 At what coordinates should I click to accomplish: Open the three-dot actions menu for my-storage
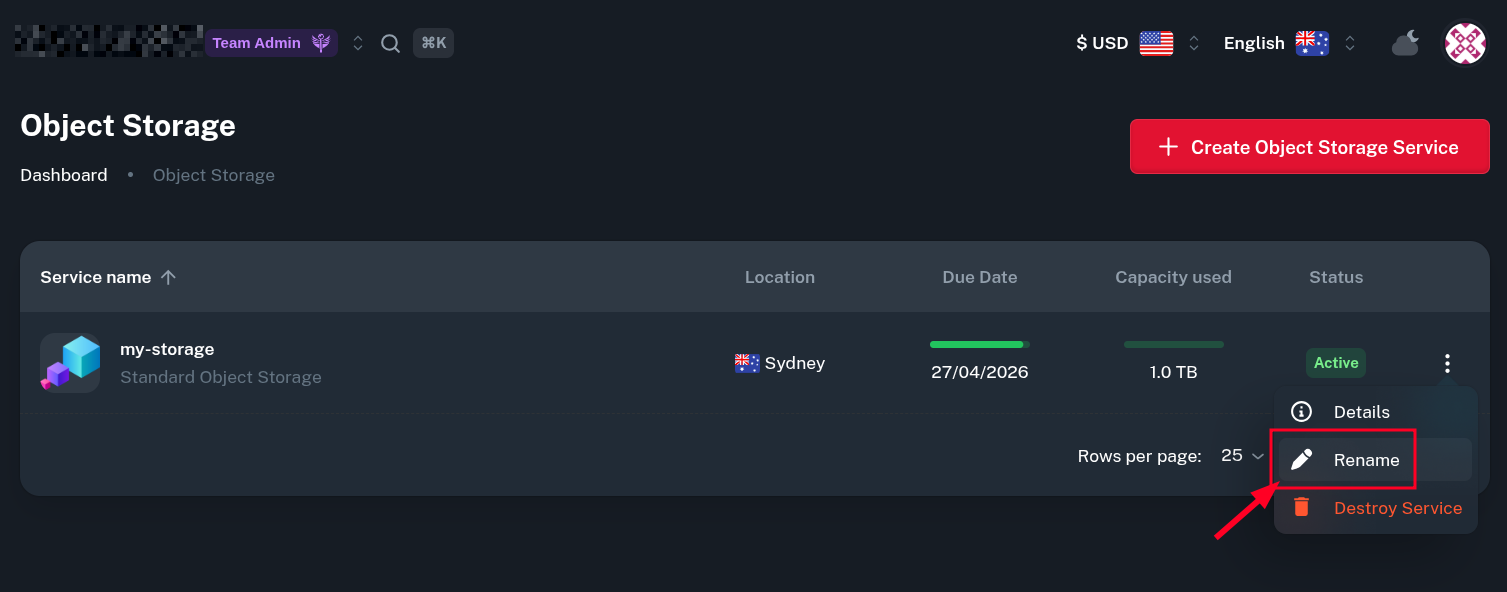click(x=1447, y=363)
